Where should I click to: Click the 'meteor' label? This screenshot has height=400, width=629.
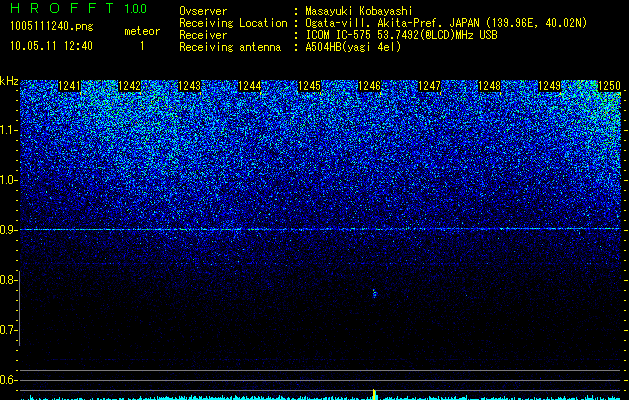pyautogui.click(x=142, y=31)
